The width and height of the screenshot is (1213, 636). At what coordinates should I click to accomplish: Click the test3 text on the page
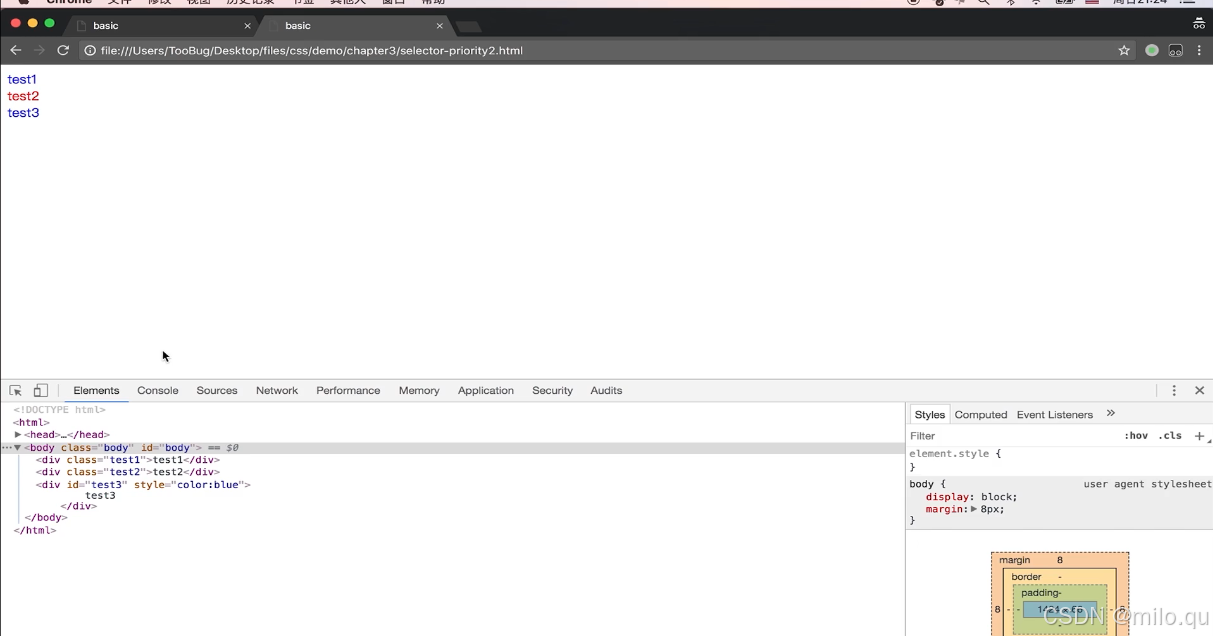point(23,113)
